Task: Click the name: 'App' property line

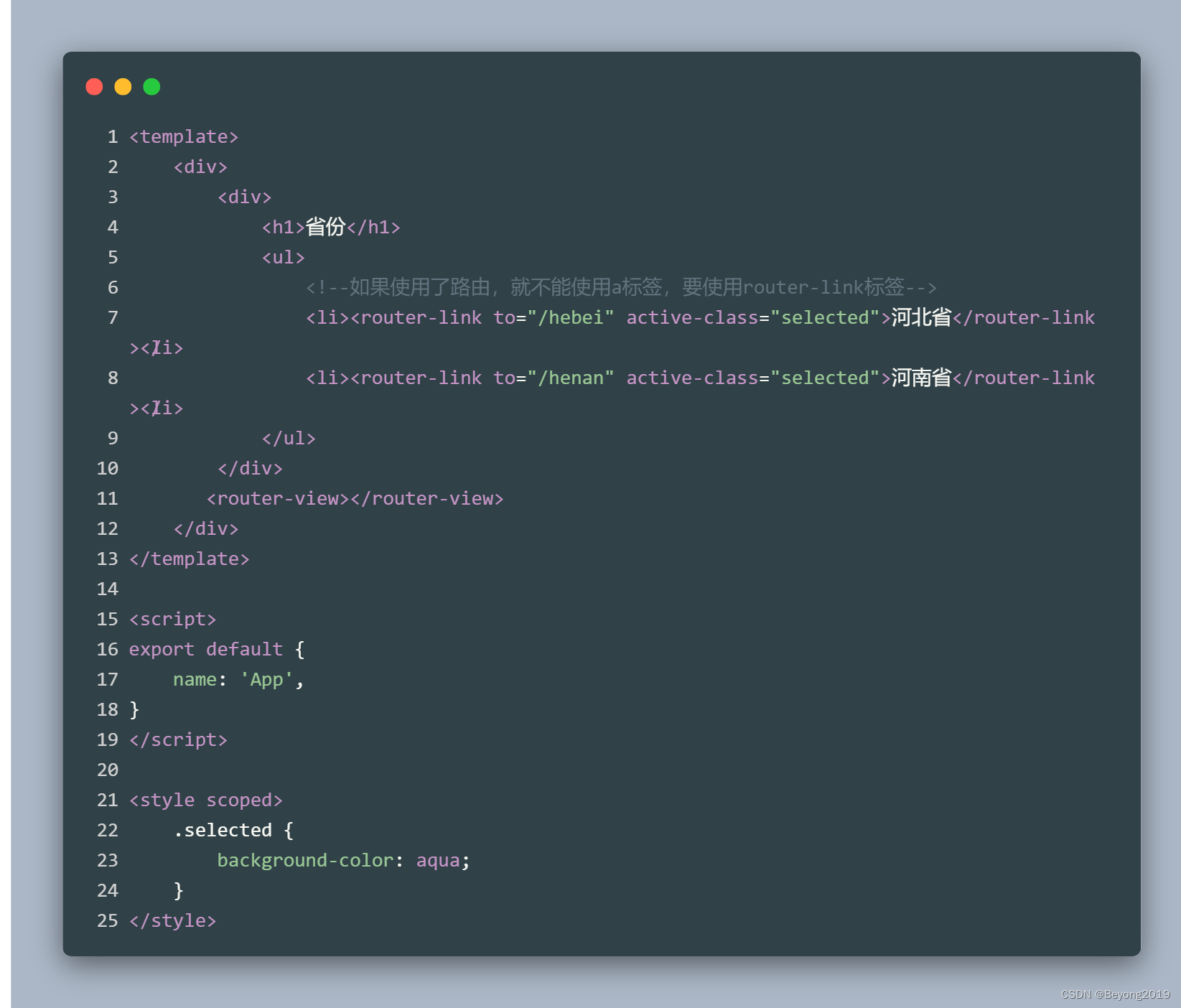Action: point(239,679)
